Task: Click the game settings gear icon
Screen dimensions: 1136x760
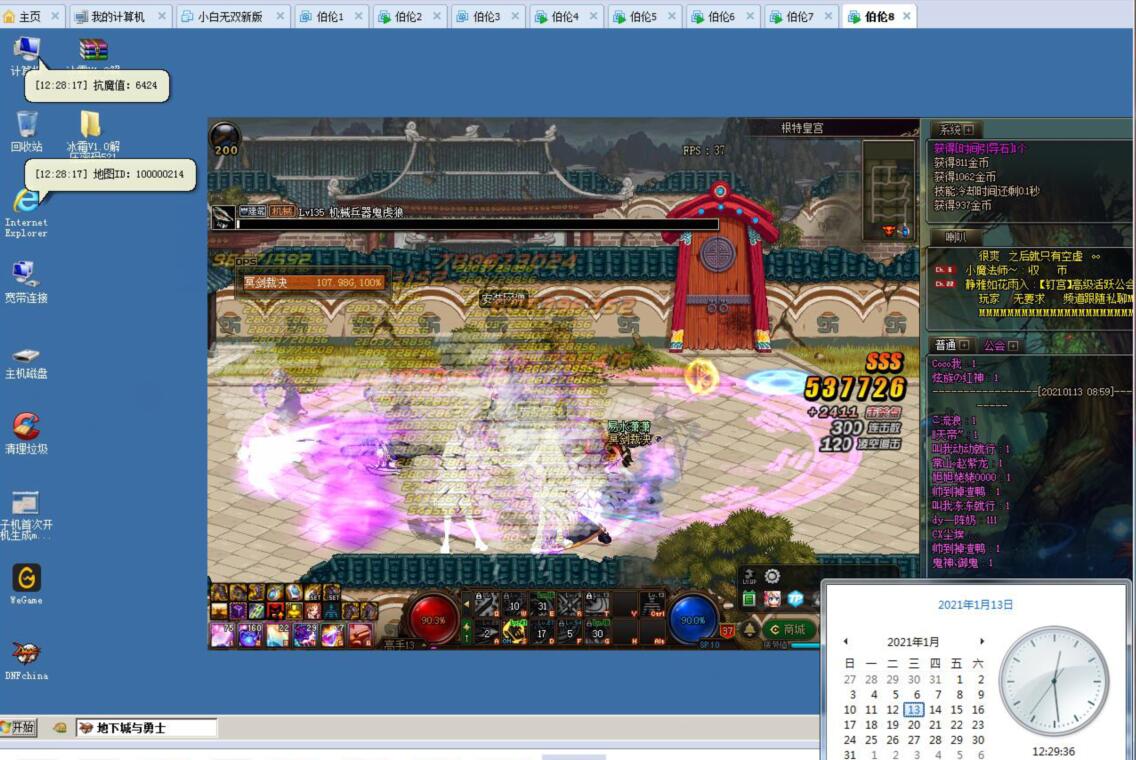Action: click(772, 576)
